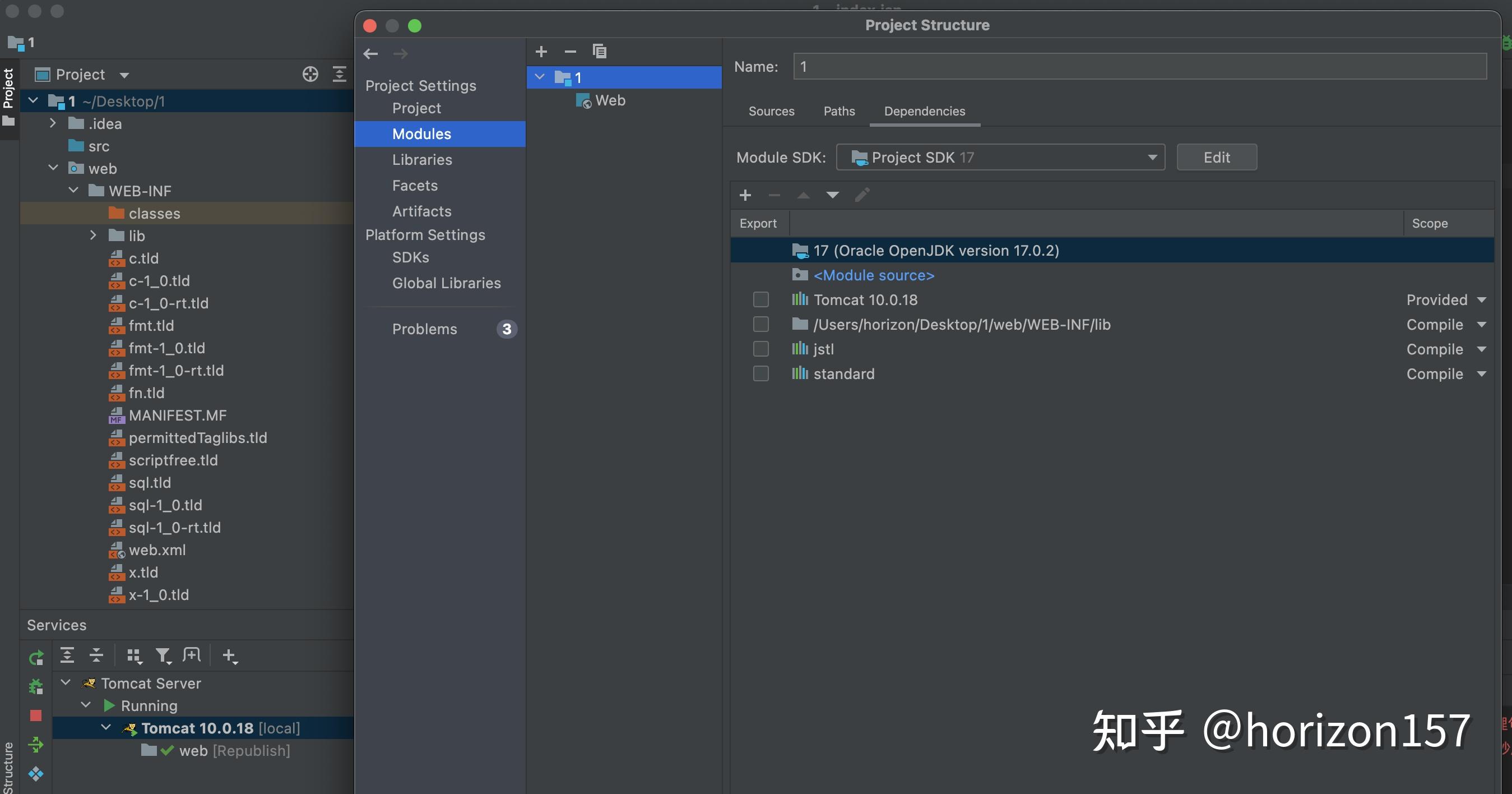The image size is (1512, 794).
Task: Move dependency down with arrow icon
Action: (832, 195)
